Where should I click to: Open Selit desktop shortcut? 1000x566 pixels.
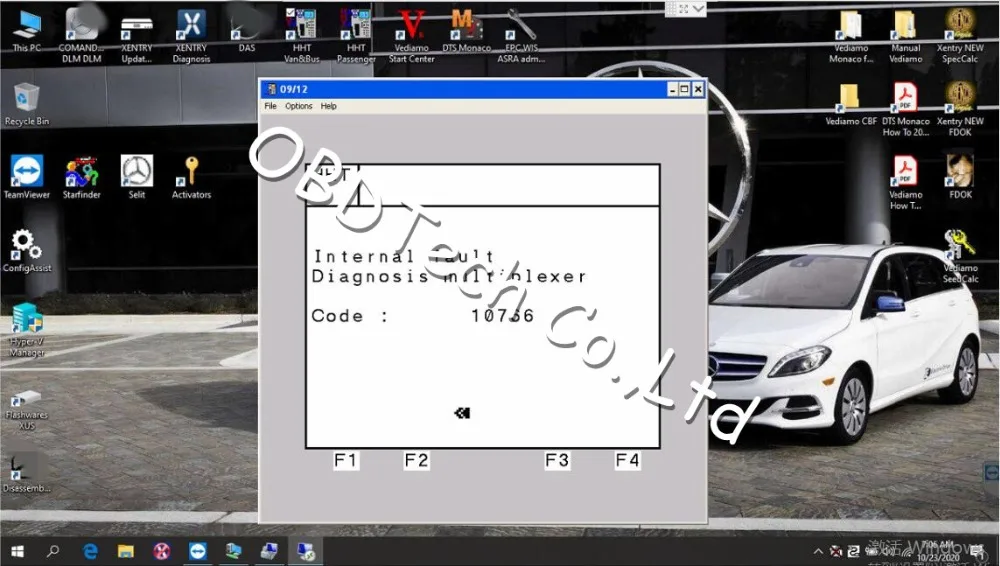[136, 177]
